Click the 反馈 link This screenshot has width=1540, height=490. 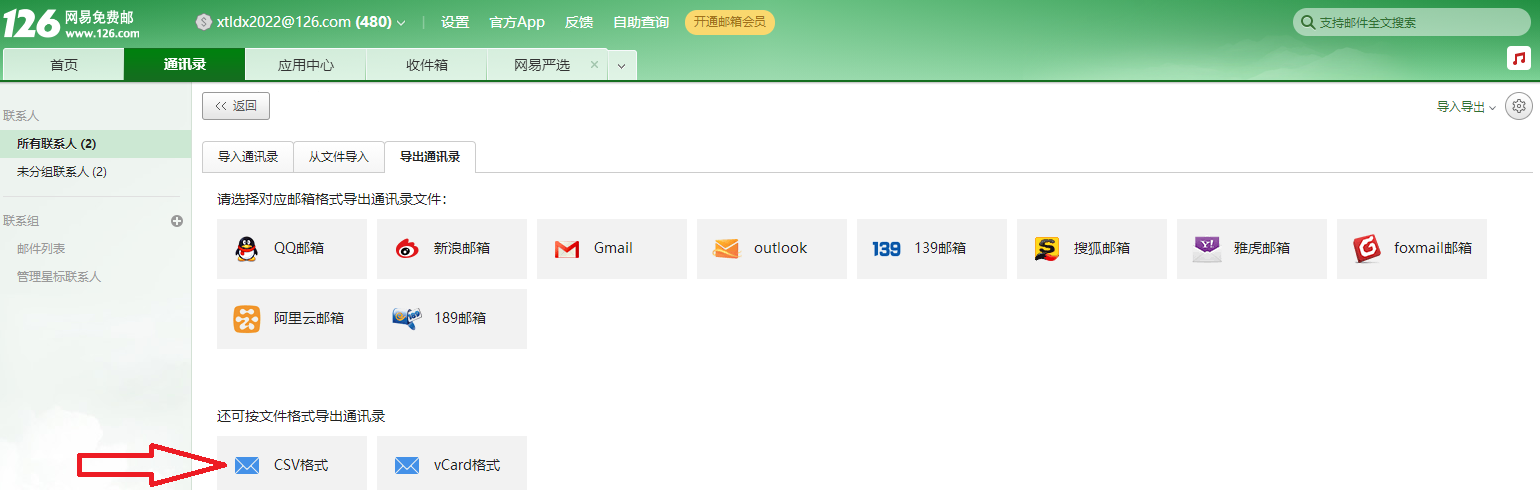(x=579, y=22)
